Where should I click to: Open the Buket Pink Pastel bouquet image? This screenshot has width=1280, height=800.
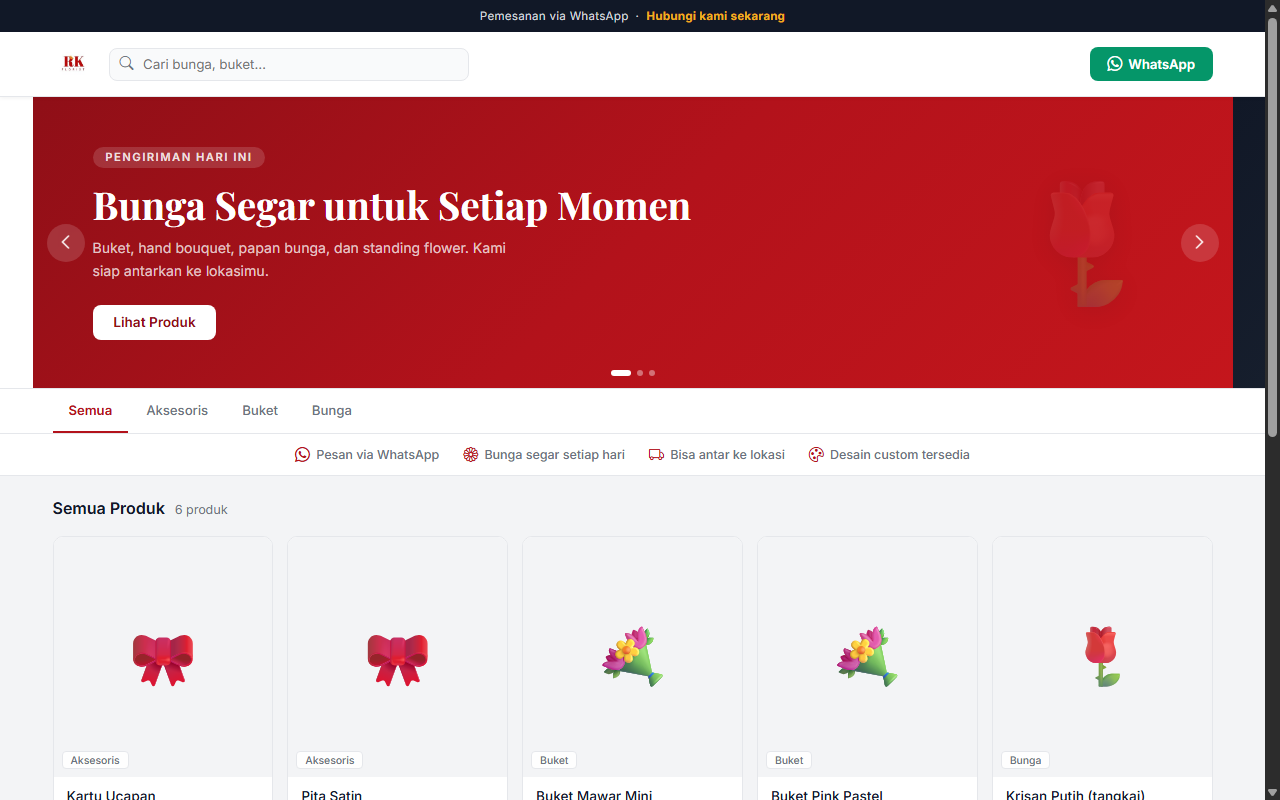click(x=868, y=657)
